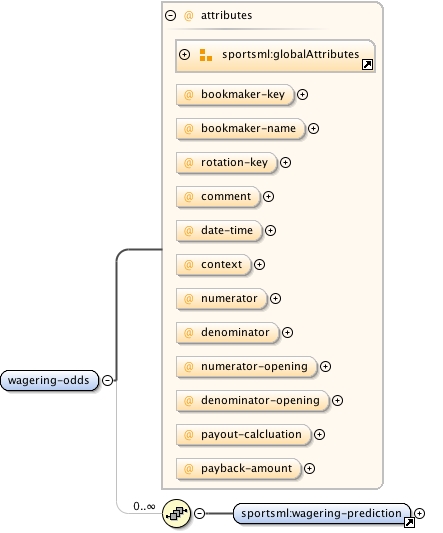
Task: Click the @ icon on bookmaker-key
Action: click(188, 94)
